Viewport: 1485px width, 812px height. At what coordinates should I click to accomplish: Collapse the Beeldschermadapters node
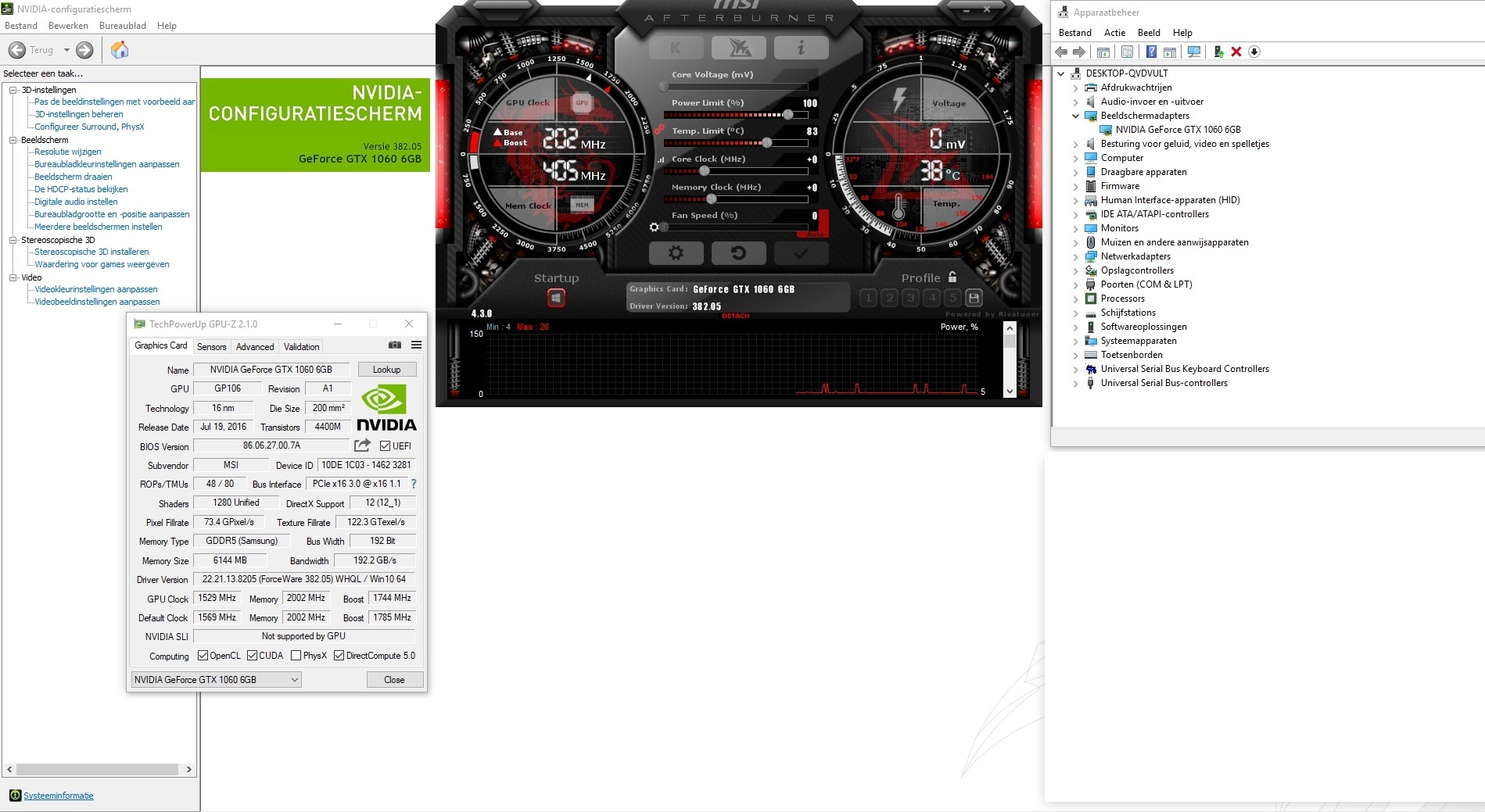1075,116
